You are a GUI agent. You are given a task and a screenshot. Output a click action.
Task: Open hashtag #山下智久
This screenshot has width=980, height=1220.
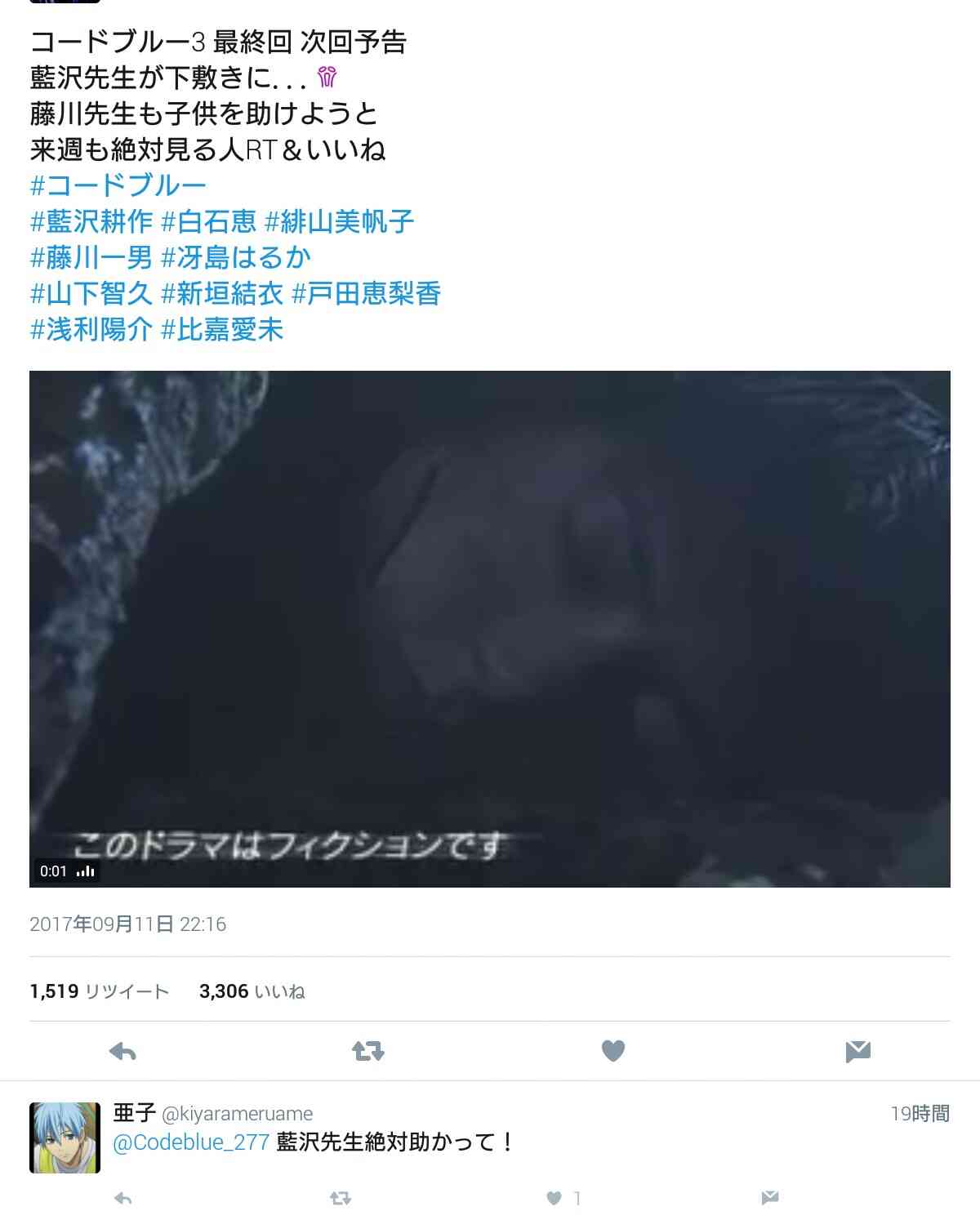click(91, 293)
